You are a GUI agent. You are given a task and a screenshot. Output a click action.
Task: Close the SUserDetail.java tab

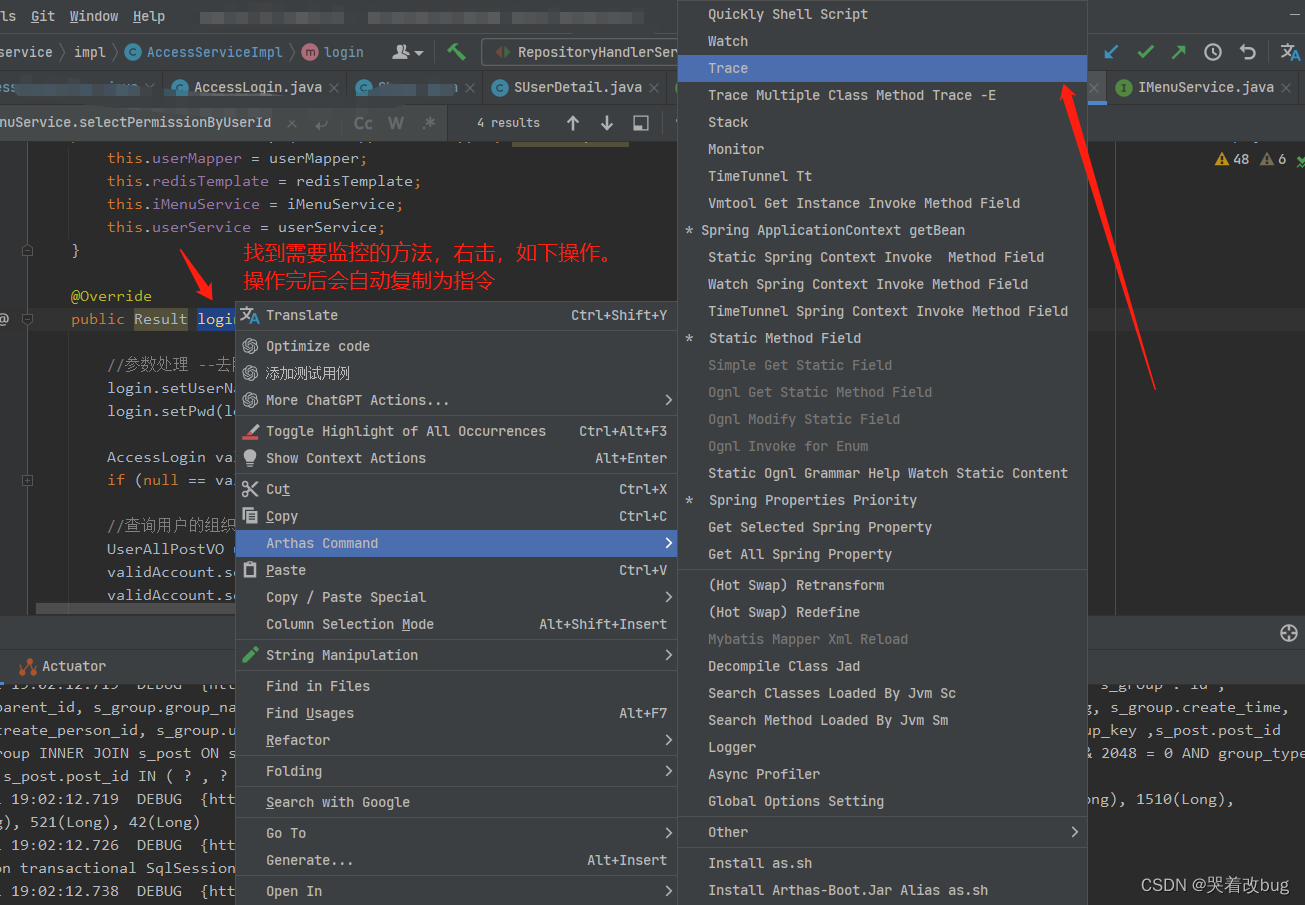(655, 87)
